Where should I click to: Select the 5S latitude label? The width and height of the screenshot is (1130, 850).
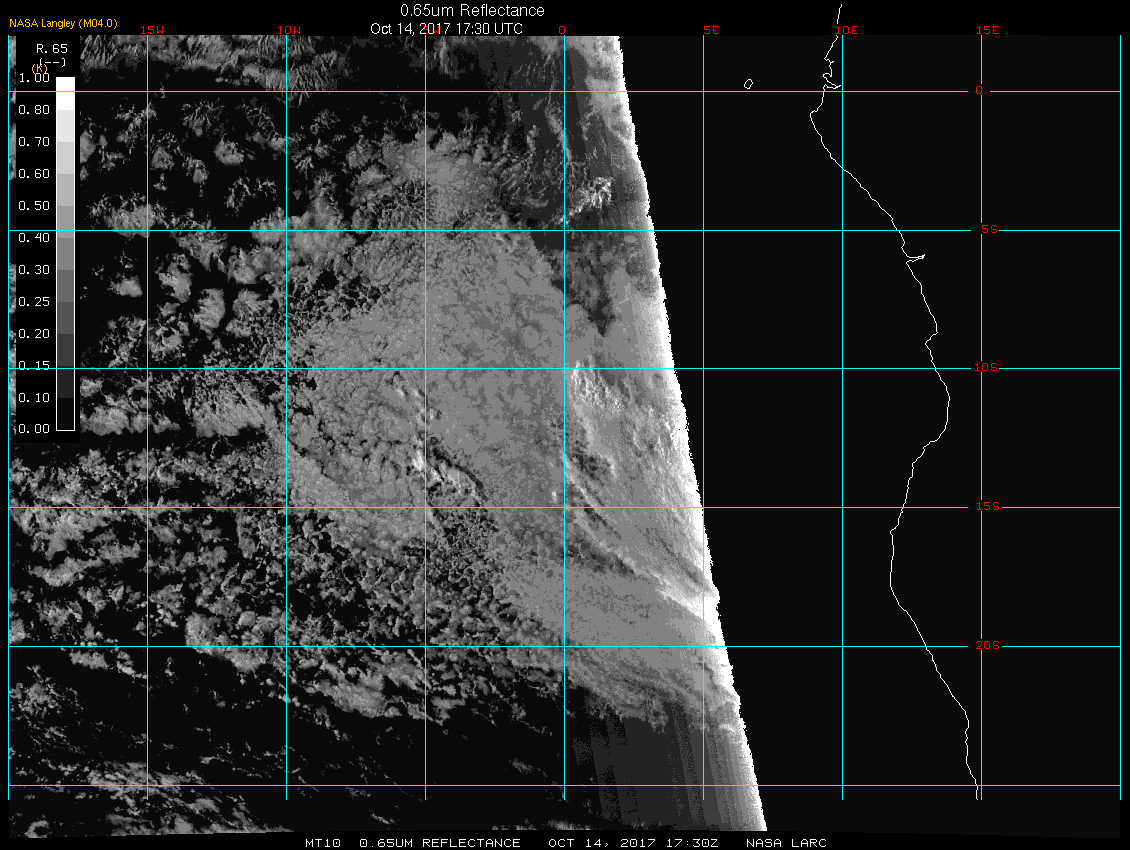[989, 229]
